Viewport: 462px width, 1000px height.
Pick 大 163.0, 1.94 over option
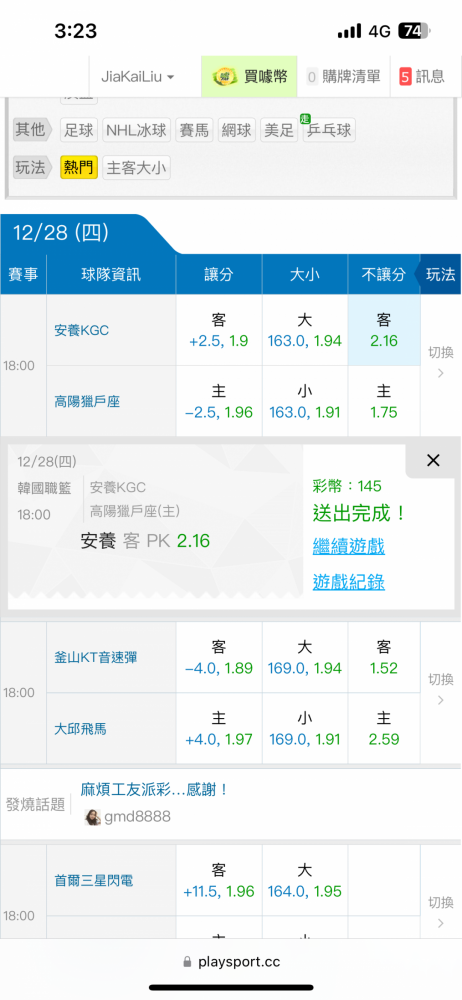point(305,330)
